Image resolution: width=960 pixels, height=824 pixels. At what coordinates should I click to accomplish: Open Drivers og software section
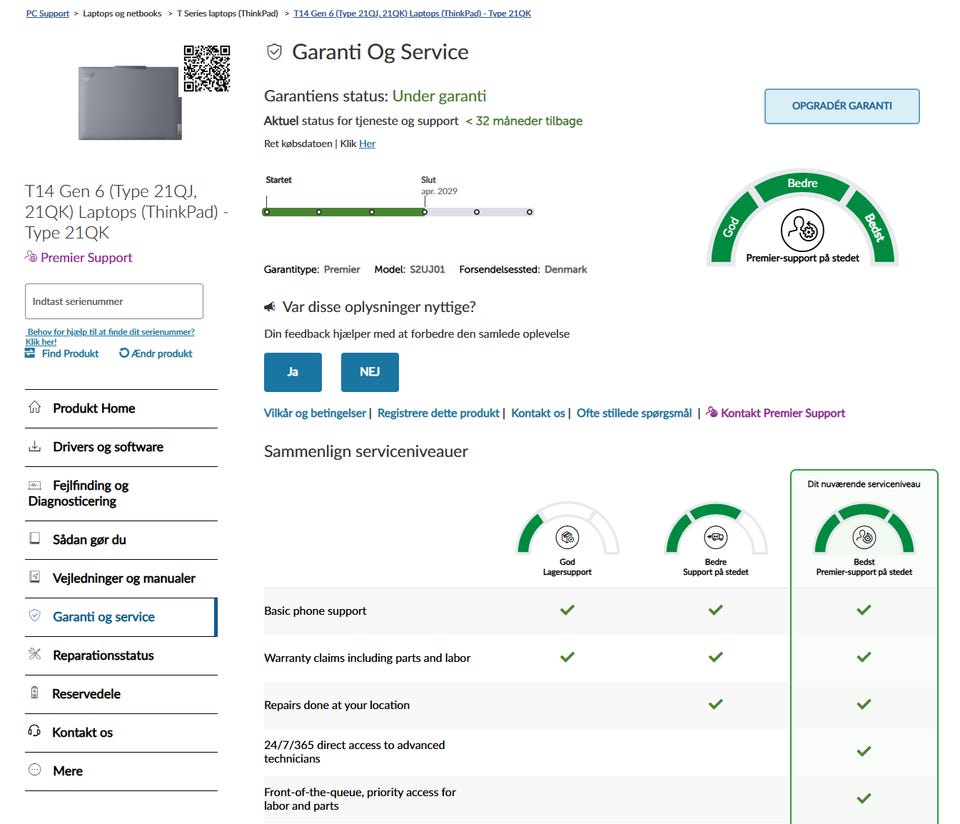click(x=121, y=447)
